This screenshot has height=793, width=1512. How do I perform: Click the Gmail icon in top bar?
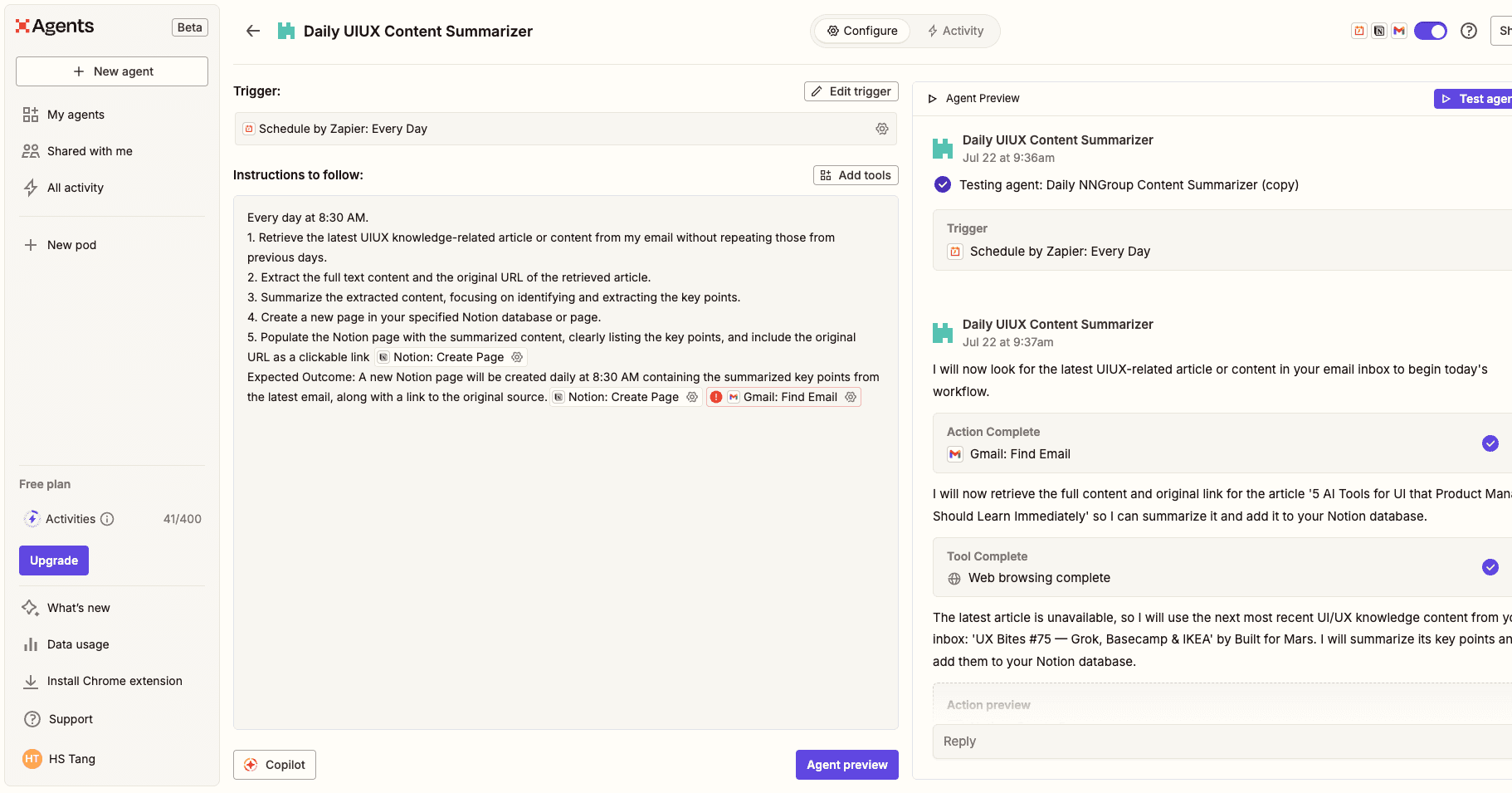click(x=1399, y=31)
